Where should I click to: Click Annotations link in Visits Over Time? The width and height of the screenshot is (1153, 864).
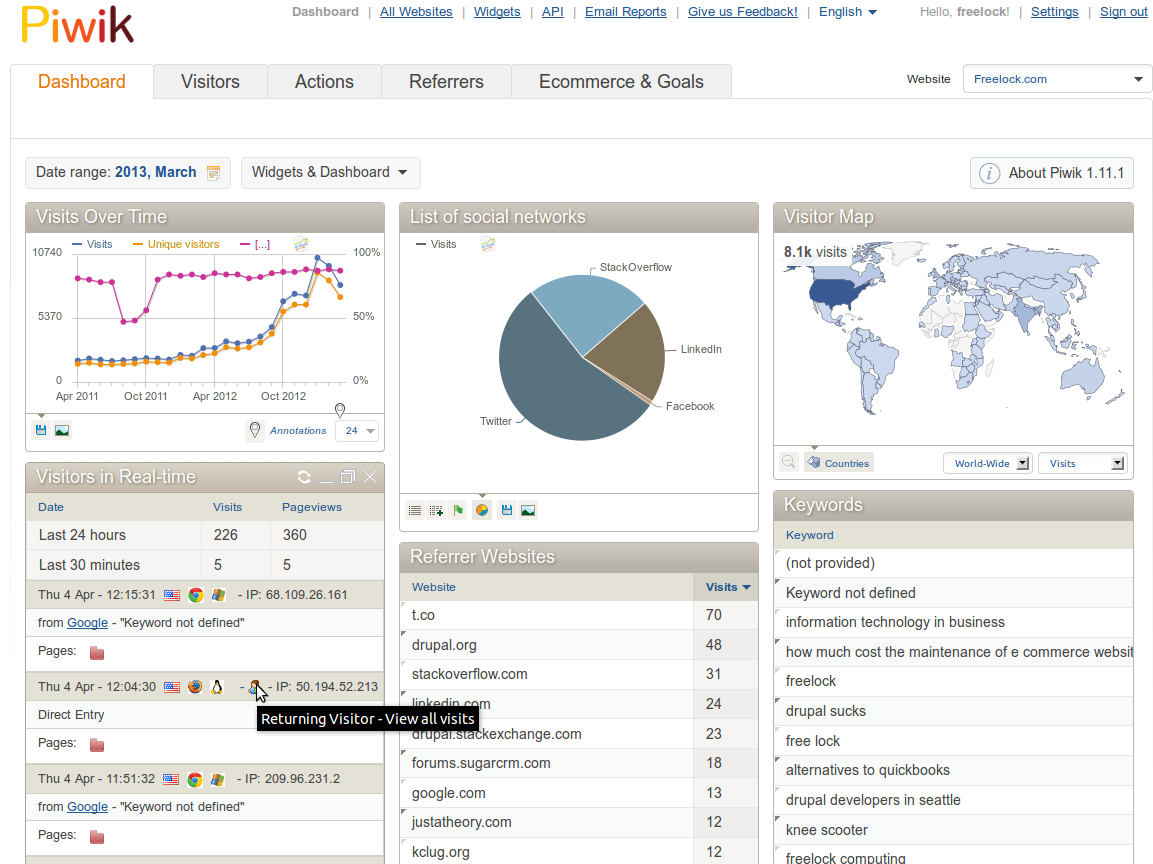coord(298,431)
